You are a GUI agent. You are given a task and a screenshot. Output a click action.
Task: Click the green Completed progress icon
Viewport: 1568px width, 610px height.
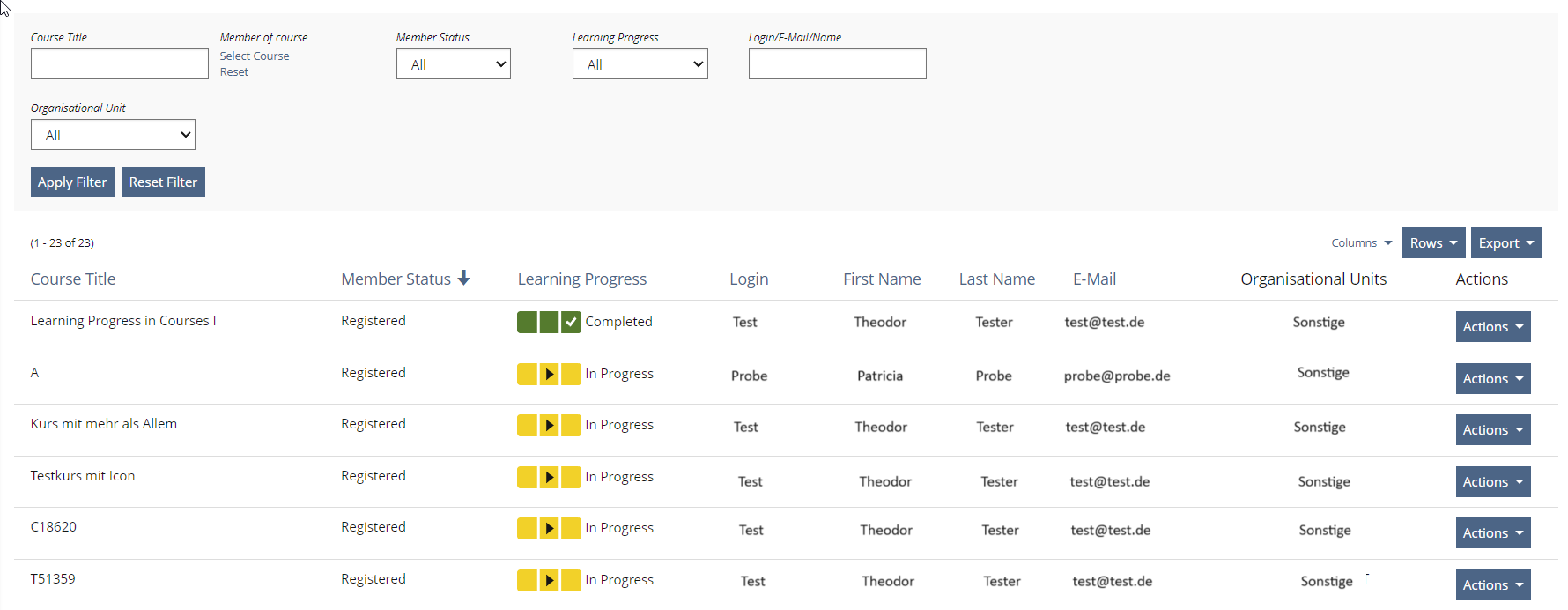click(549, 322)
